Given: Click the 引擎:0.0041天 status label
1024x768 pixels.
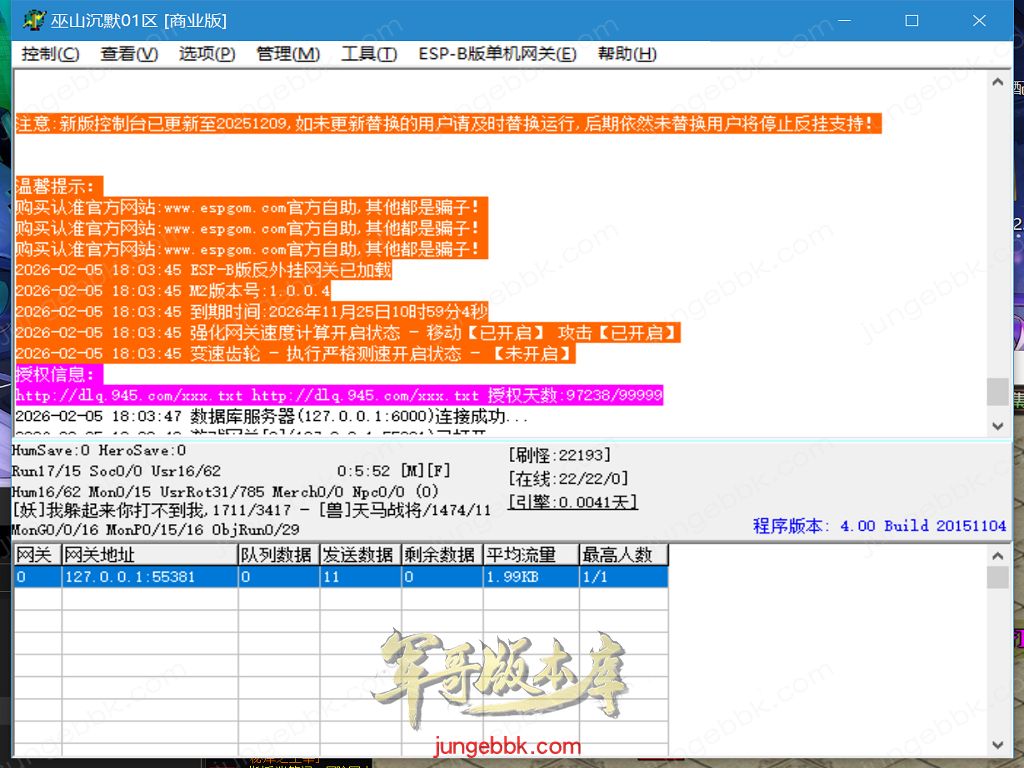Looking at the screenshot, I should click(572, 502).
